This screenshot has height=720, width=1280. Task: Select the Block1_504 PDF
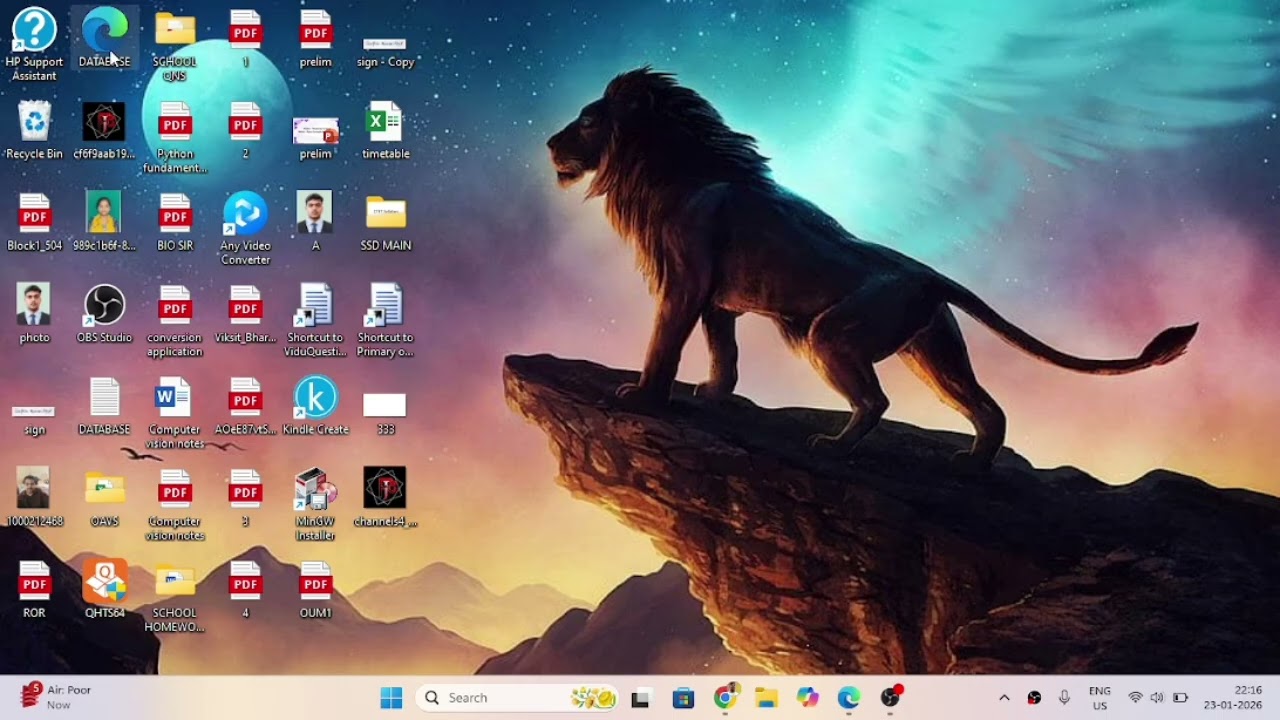click(34, 222)
